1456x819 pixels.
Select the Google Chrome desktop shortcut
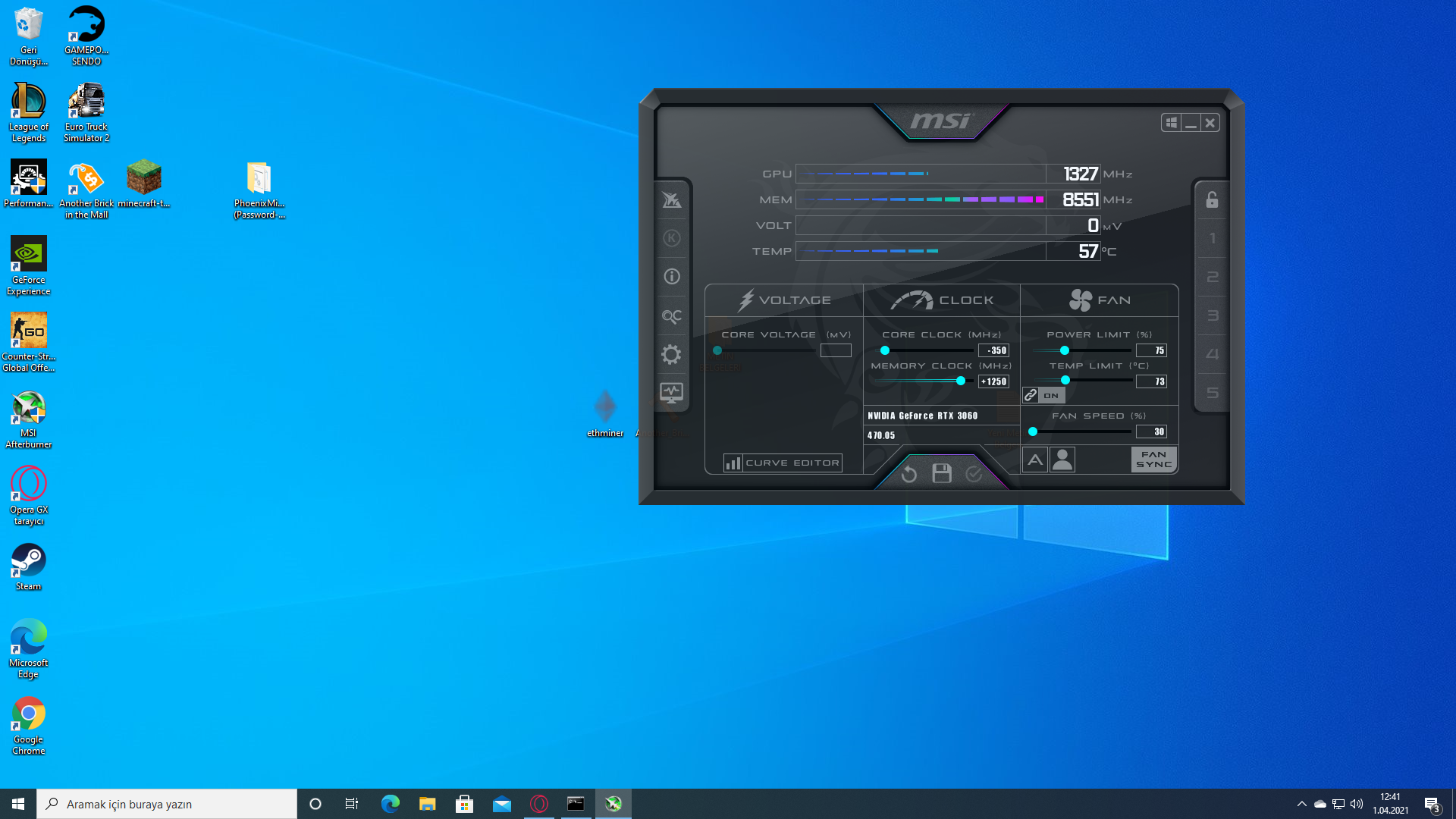pos(29,725)
